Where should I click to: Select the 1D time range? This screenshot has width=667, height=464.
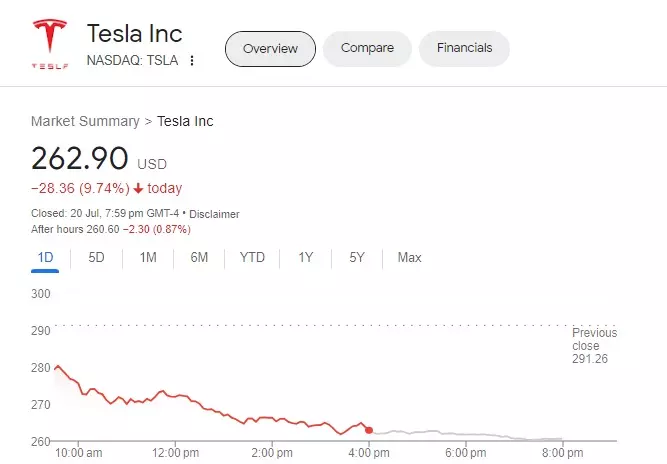tap(45, 258)
